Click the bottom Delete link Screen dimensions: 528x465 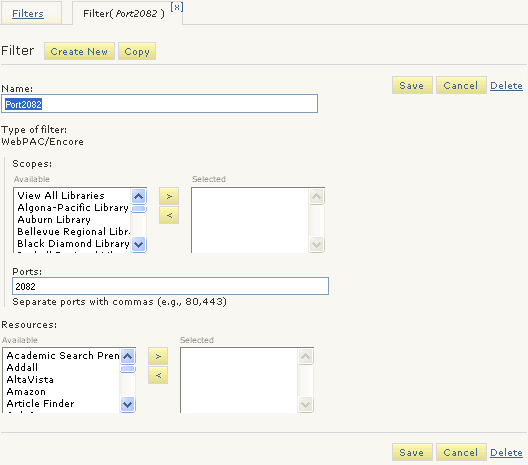[x=506, y=453]
